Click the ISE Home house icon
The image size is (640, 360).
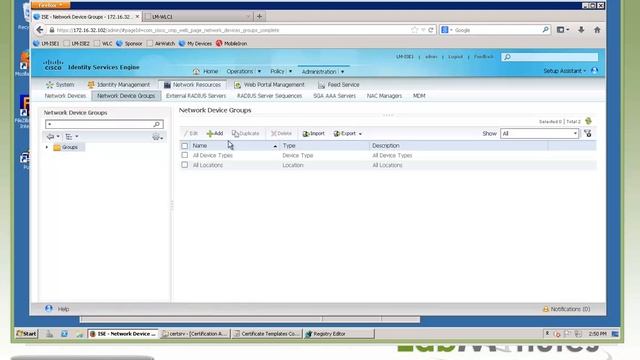[196, 71]
